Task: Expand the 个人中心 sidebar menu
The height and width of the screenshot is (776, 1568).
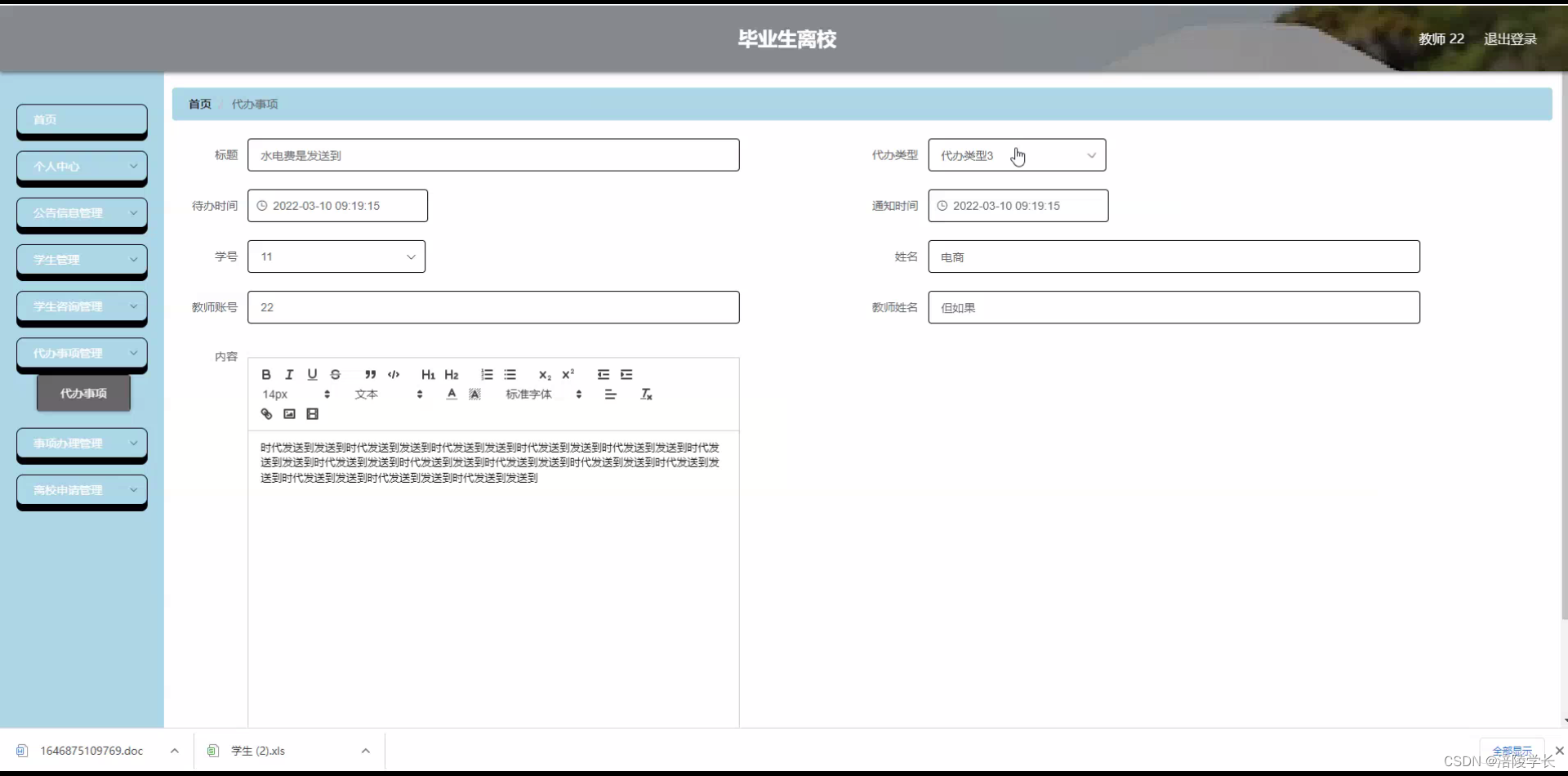Action: (x=82, y=167)
